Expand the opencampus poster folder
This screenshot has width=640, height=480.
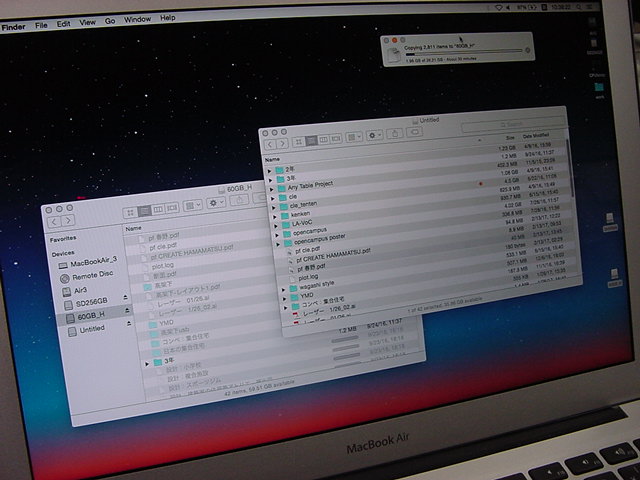click(279, 244)
